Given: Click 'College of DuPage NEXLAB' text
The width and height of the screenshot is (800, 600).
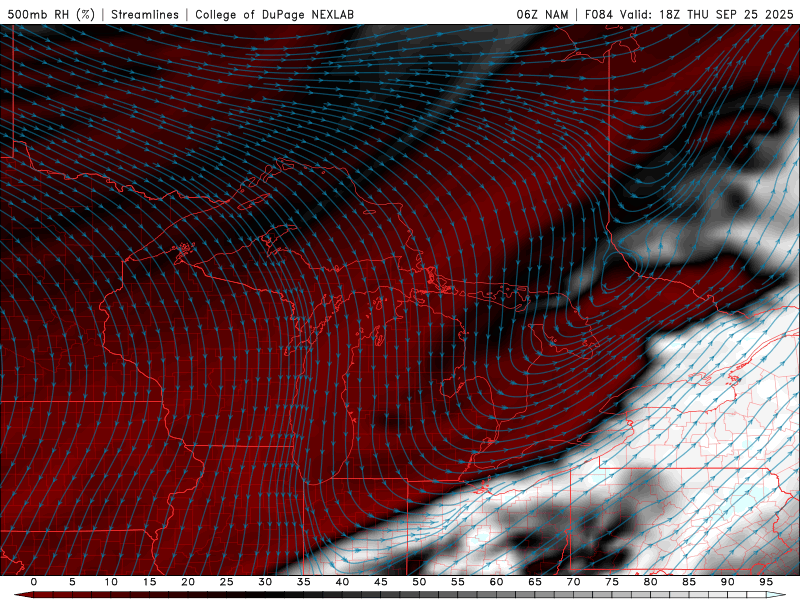Looking at the screenshot, I should (x=274, y=14).
